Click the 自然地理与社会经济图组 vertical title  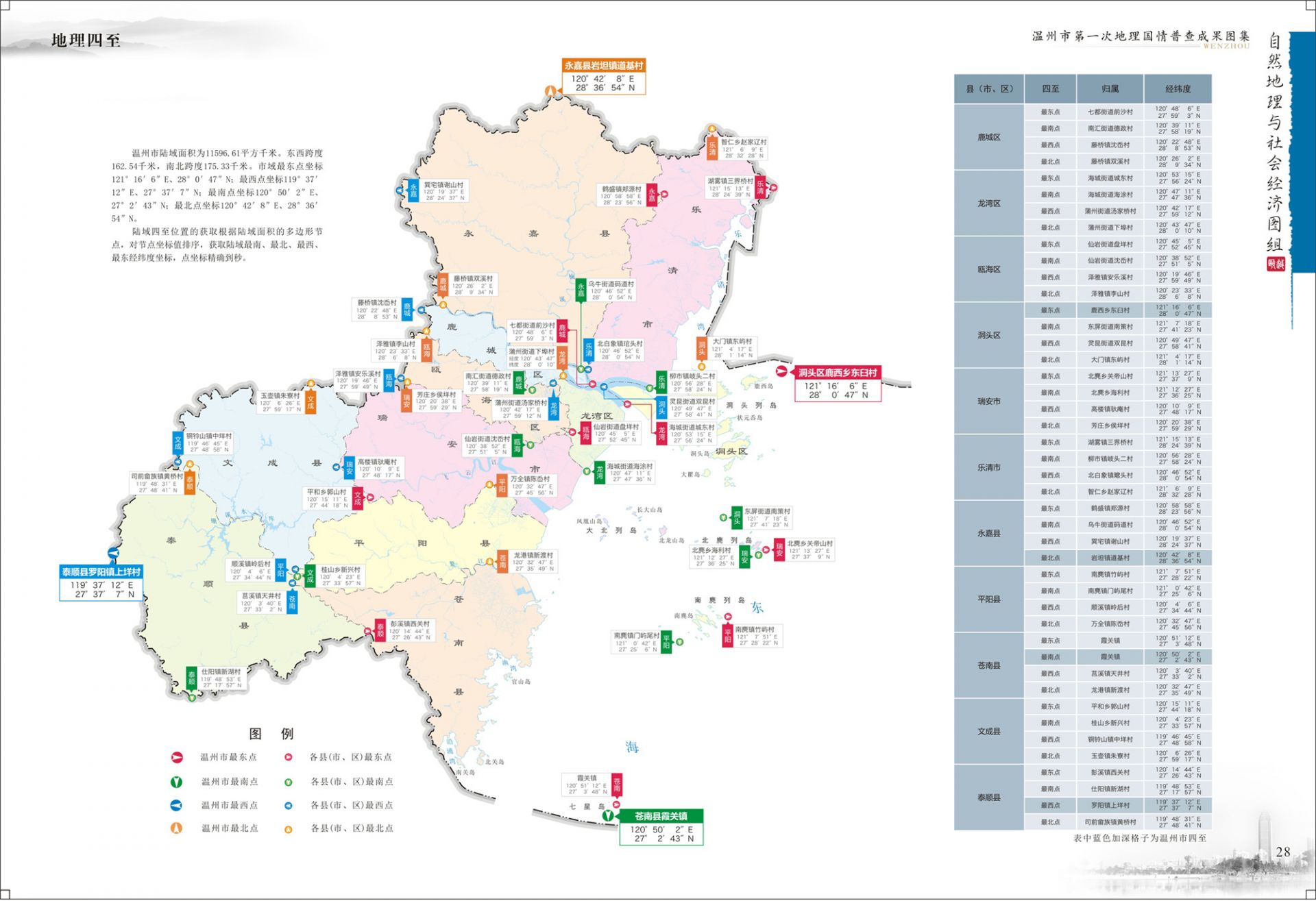click(1274, 143)
